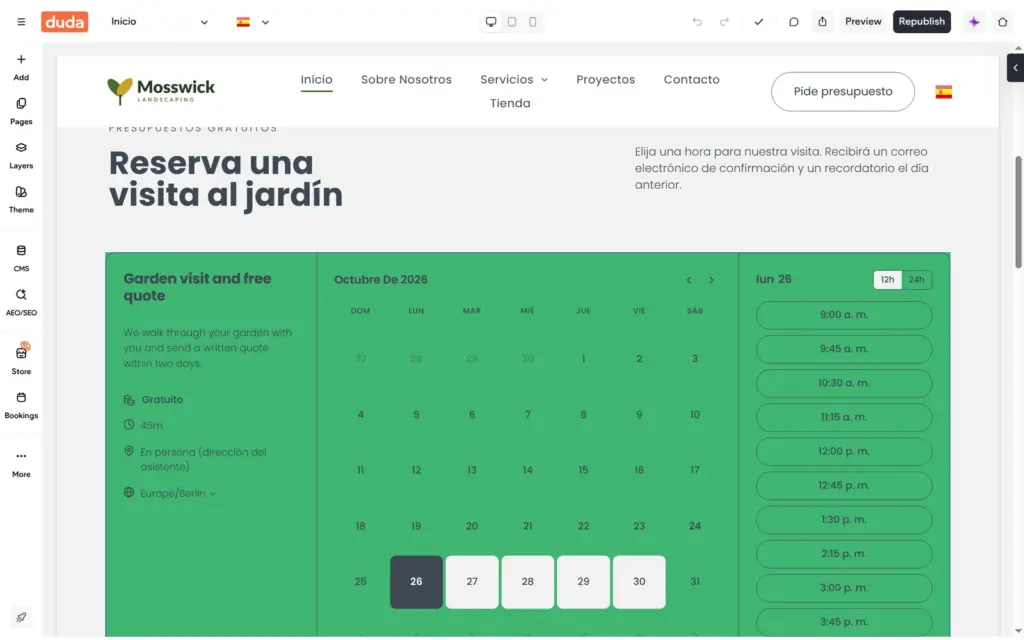Open the Add elements panel

point(21,67)
